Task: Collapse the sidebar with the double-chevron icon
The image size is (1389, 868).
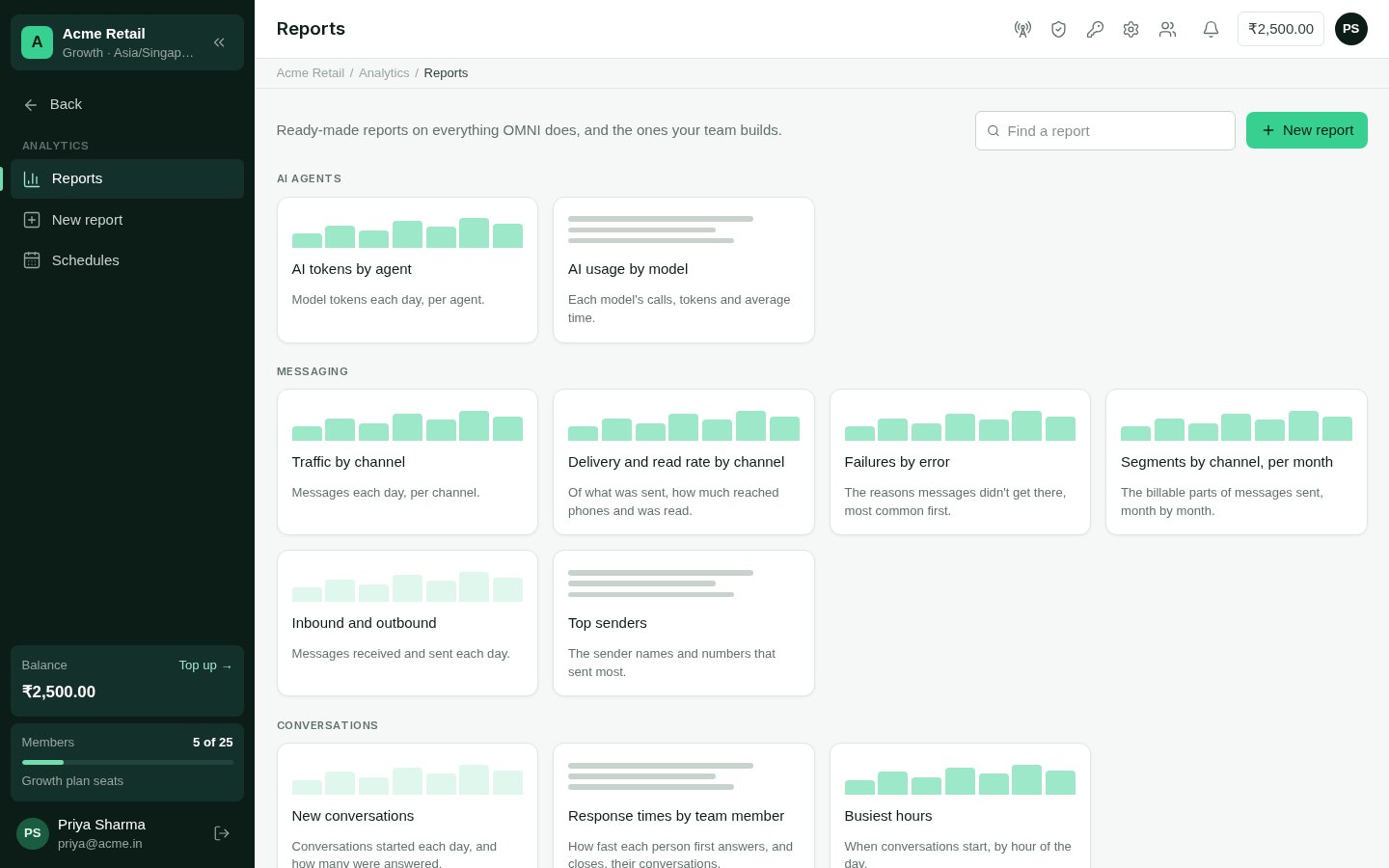Action: [x=219, y=42]
